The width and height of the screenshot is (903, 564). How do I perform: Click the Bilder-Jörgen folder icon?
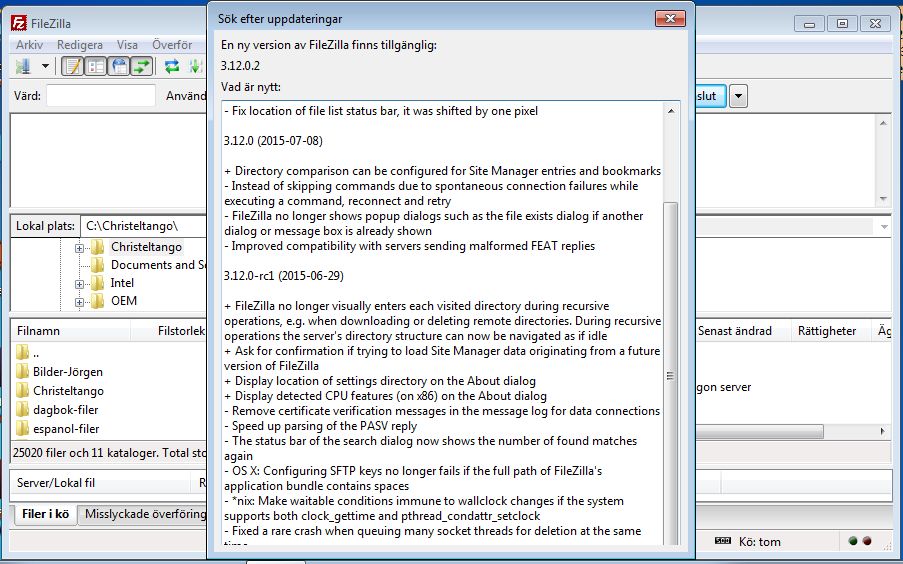tap(22, 371)
